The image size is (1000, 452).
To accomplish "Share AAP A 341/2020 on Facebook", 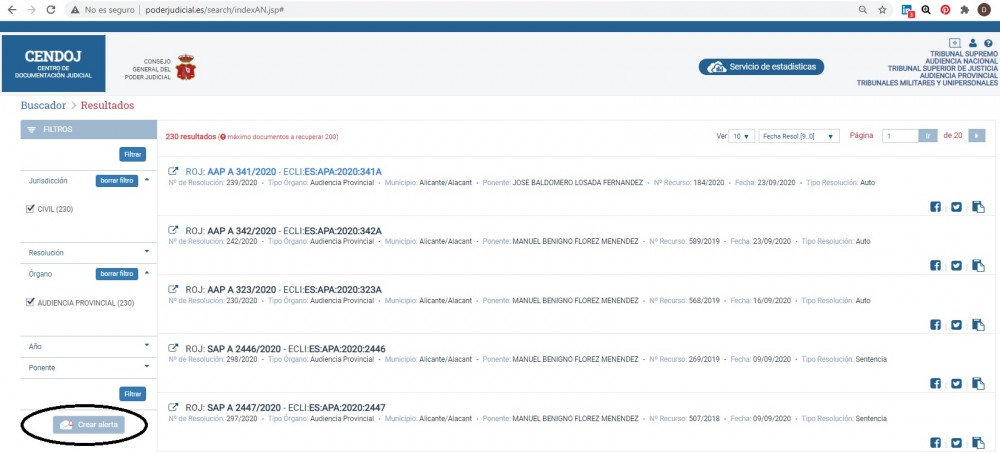I will point(936,207).
